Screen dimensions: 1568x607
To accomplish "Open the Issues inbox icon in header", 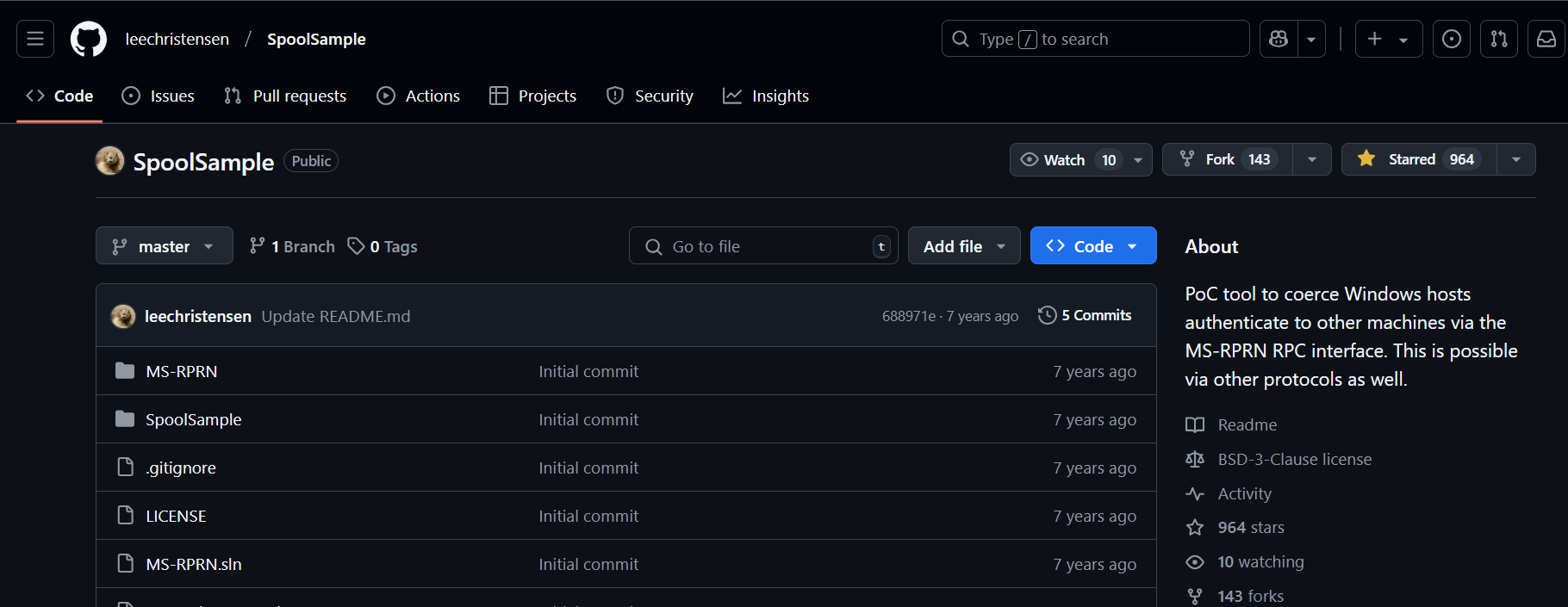I will 1451,39.
